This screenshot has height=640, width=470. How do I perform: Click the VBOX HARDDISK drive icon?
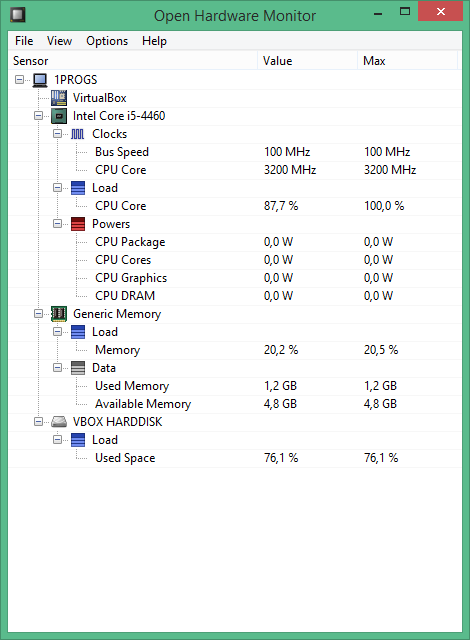(59, 422)
